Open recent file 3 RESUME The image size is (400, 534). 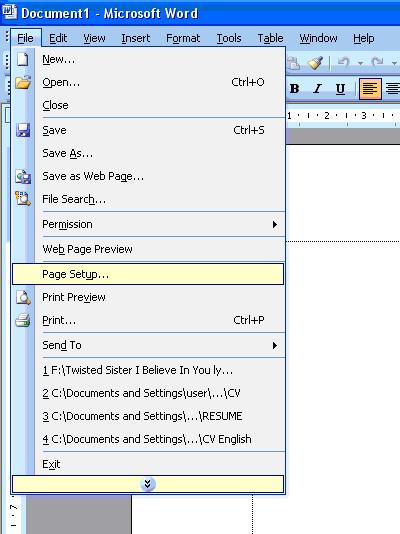tap(148, 416)
